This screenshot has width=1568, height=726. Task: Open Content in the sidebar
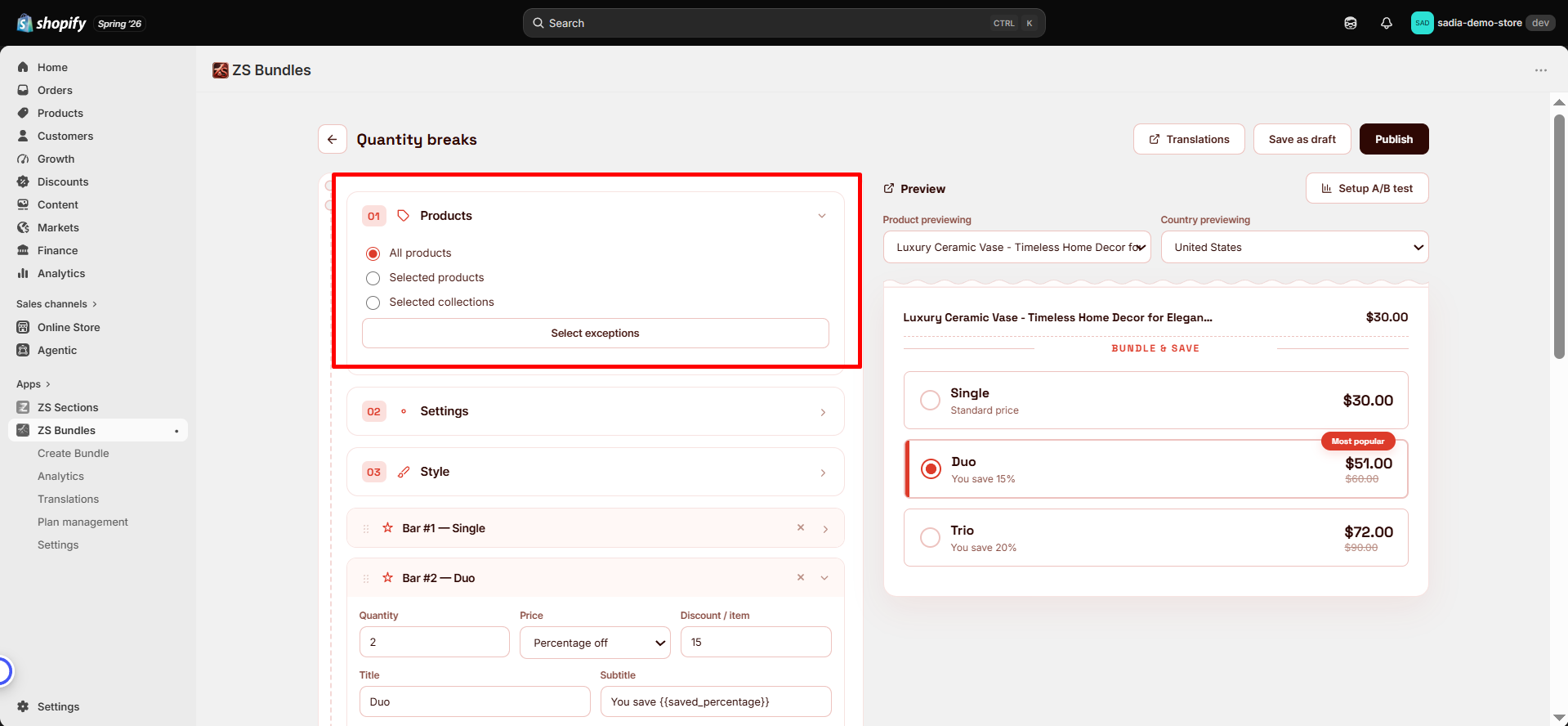(x=58, y=204)
